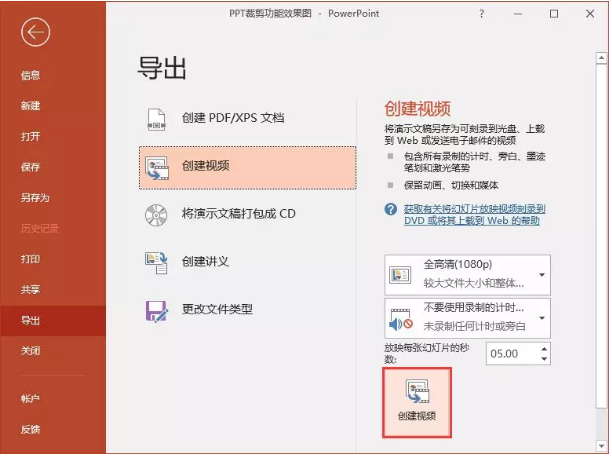Increase seconds with spinner up arrow
Viewport: 612px width, 456px height.
(x=544, y=349)
